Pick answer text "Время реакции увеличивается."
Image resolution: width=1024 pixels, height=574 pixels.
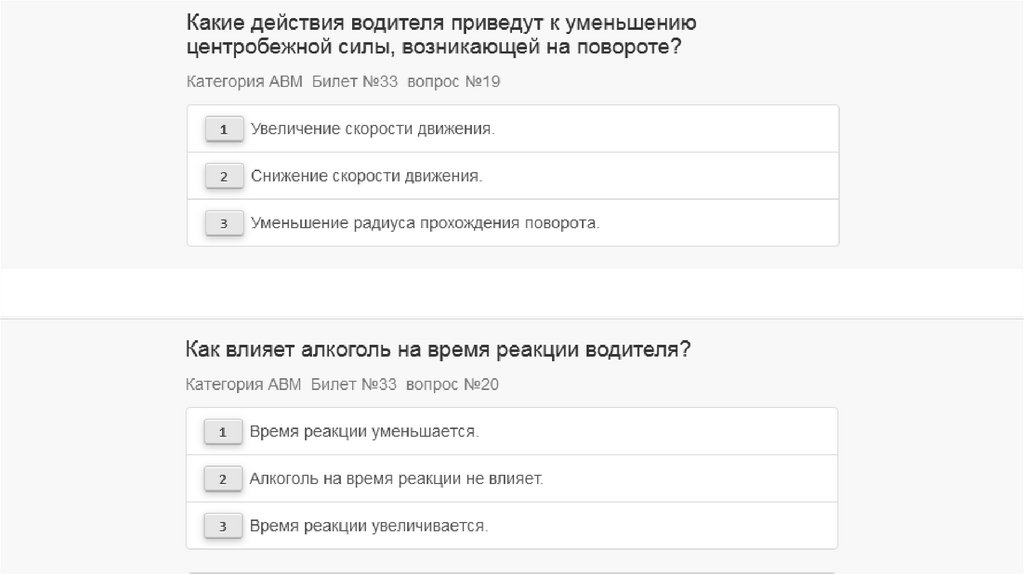click(368, 525)
